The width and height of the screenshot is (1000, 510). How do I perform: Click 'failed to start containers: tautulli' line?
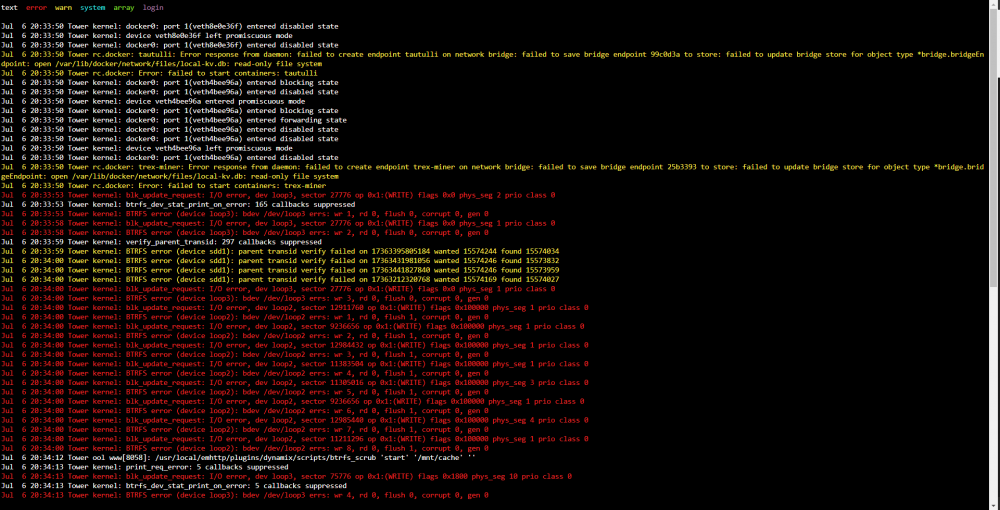[x=159, y=73]
